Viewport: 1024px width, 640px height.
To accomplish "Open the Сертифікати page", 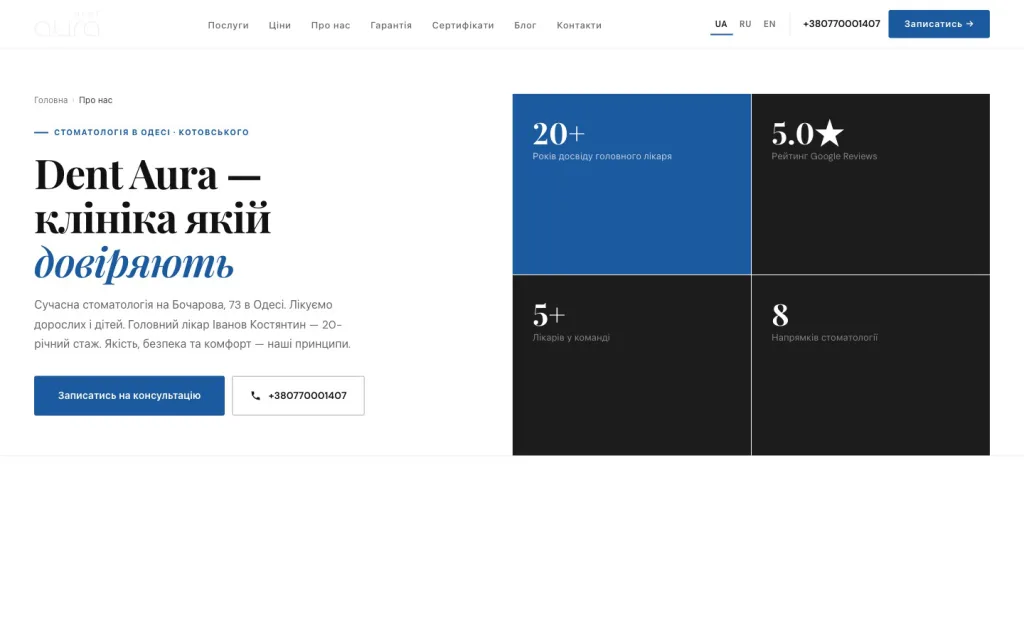I will pos(463,25).
